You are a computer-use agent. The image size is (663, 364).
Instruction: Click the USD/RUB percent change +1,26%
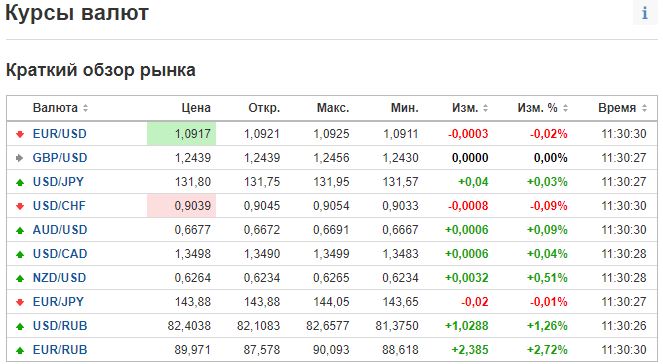(x=547, y=326)
